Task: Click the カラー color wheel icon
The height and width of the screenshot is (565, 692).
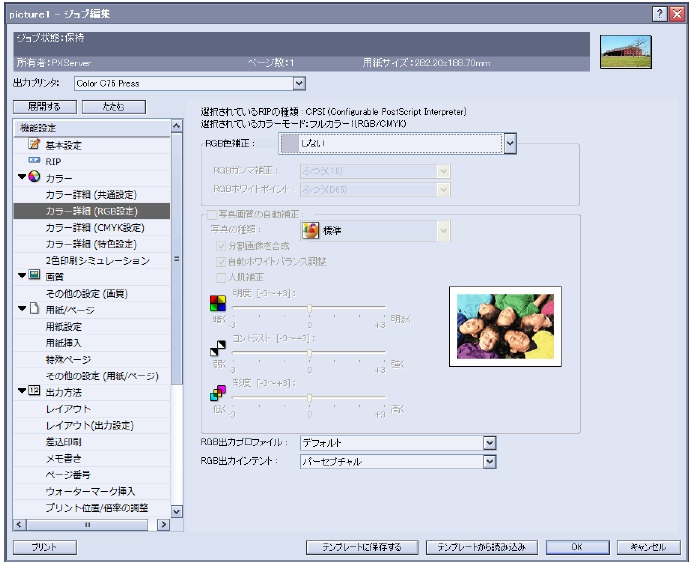Action: click(x=34, y=177)
